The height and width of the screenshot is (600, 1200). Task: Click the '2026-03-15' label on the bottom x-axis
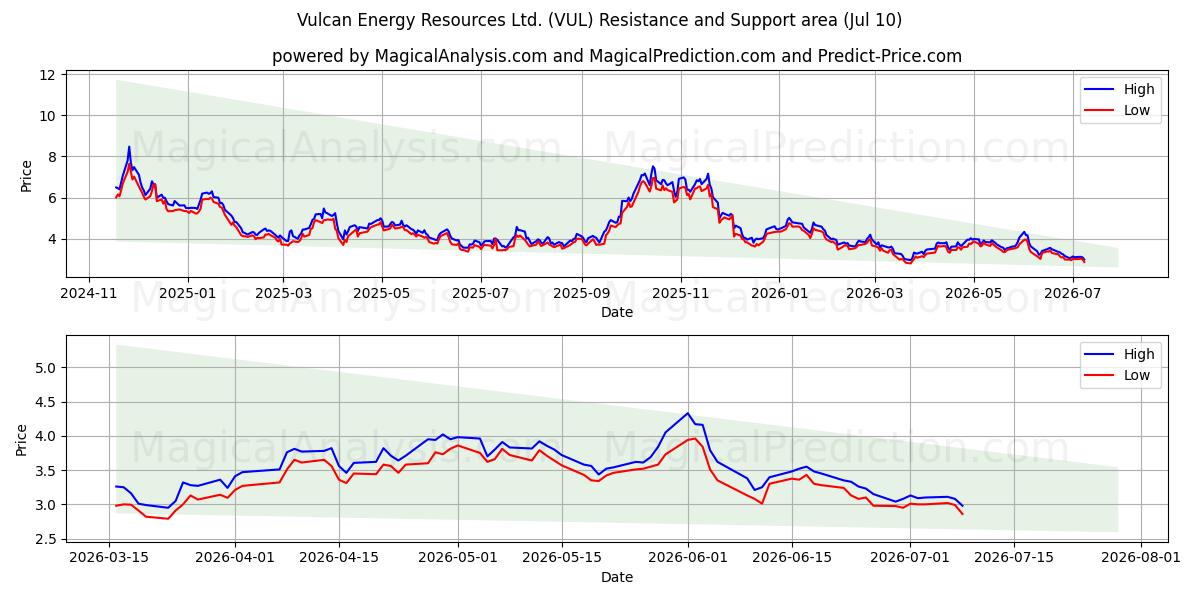pyautogui.click(x=110, y=559)
